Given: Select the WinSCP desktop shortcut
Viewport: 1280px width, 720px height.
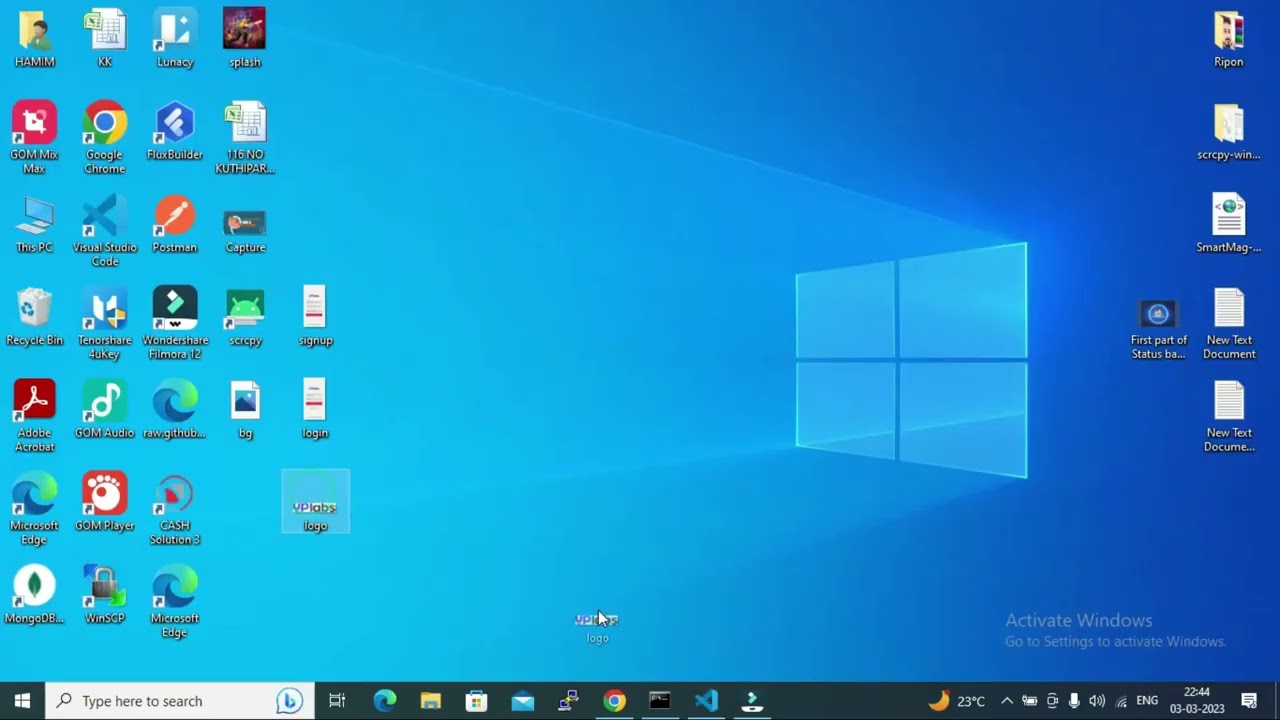Looking at the screenshot, I should 105,595.
